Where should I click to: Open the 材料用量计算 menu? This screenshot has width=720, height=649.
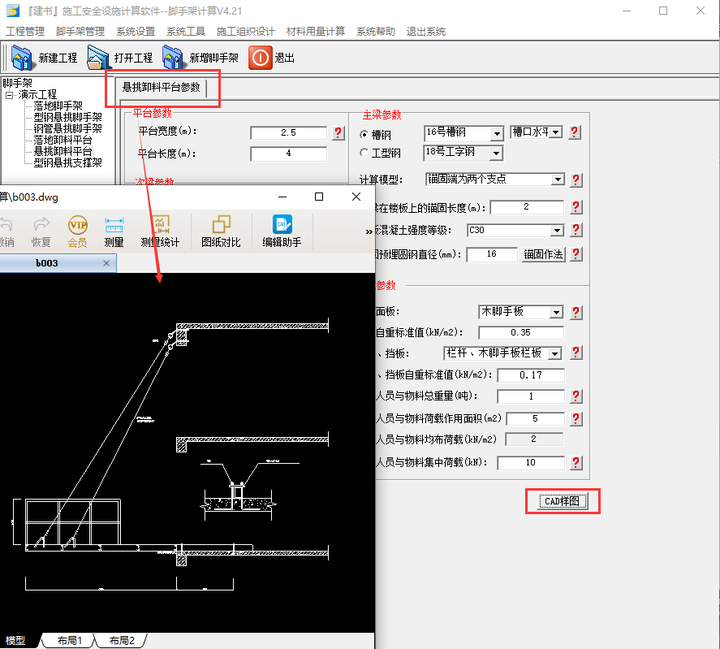[x=315, y=31]
